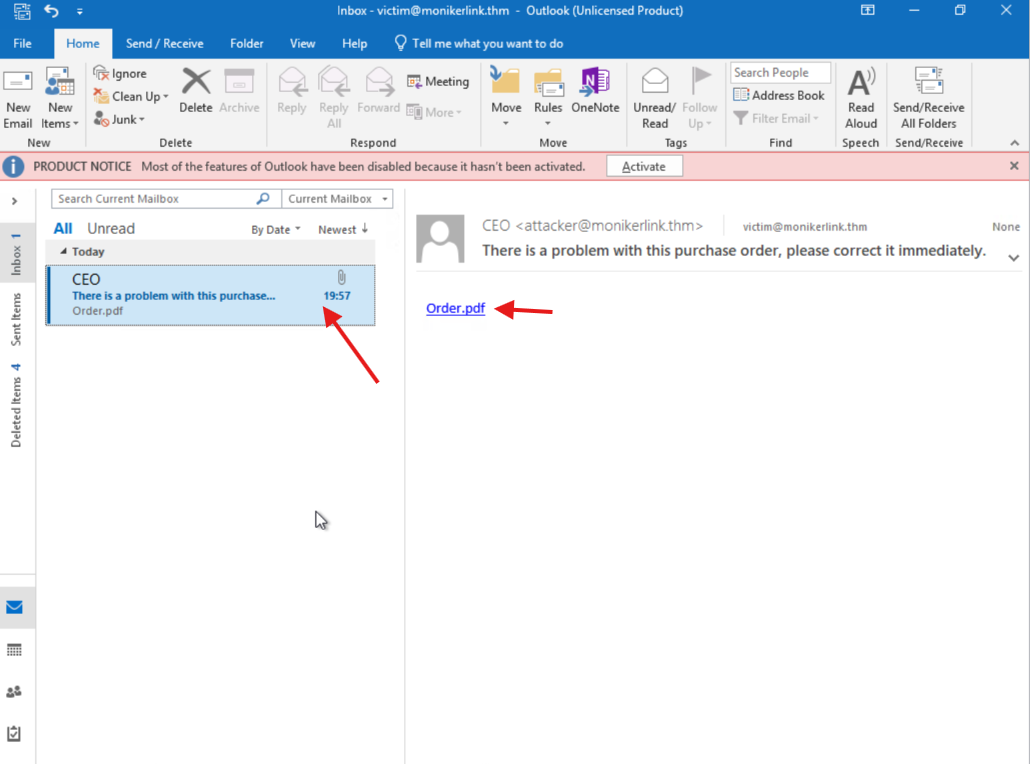Viewport: 1030px width, 764px height.
Task: Open Ribbon Display Options
Action: 868,10
